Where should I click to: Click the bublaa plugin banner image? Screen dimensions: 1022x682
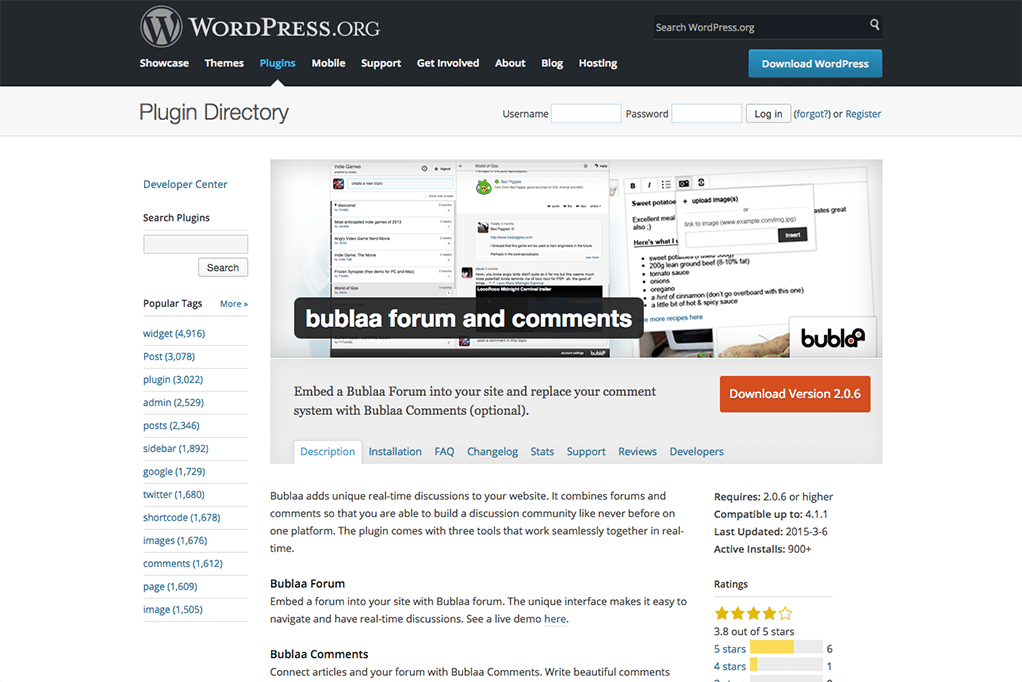click(x=576, y=259)
